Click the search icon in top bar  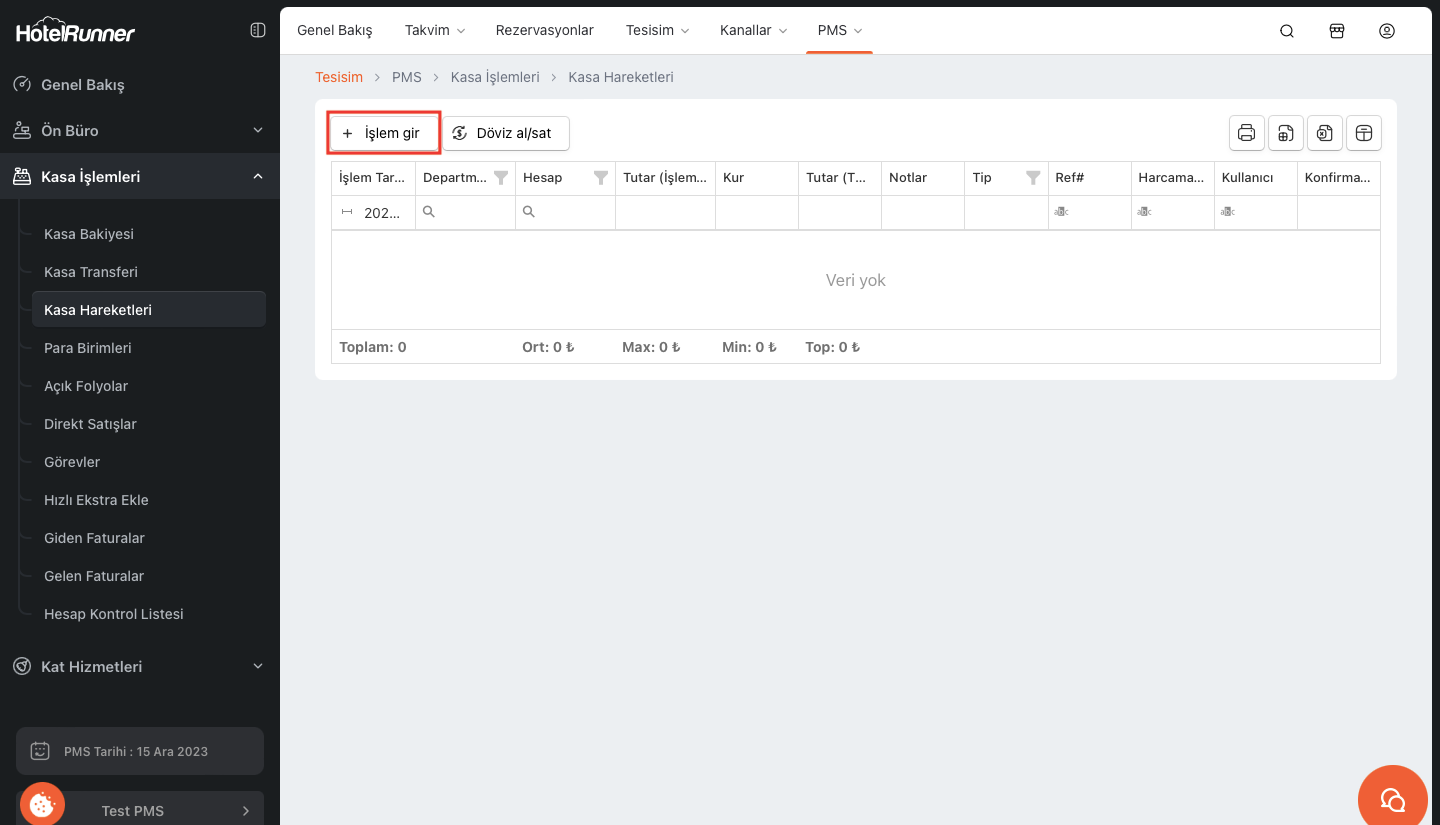tap(1287, 31)
